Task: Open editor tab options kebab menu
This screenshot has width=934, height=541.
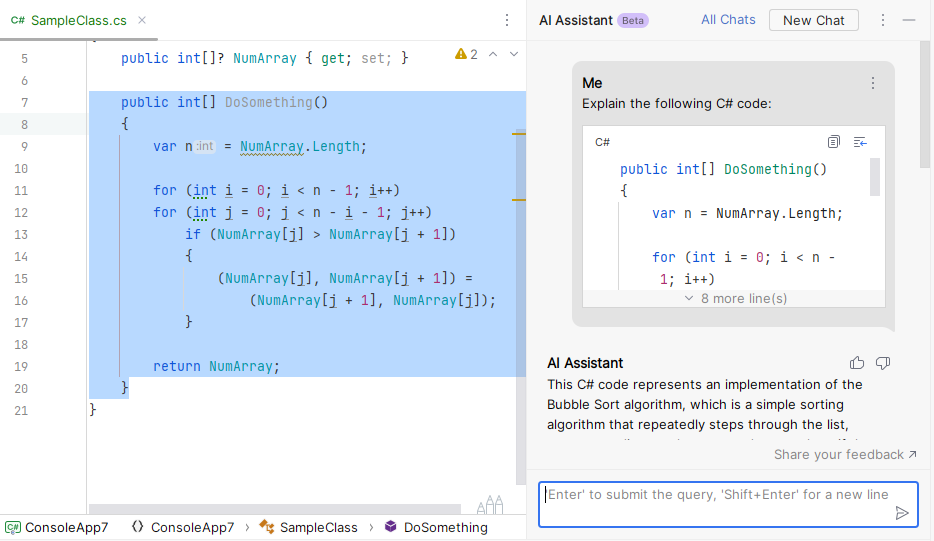Action: [x=507, y=20]
